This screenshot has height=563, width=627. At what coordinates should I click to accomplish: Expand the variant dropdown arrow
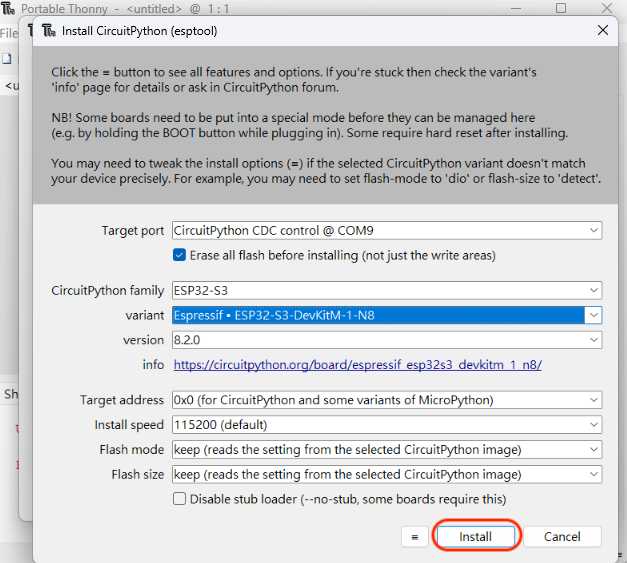pos(593,315)
